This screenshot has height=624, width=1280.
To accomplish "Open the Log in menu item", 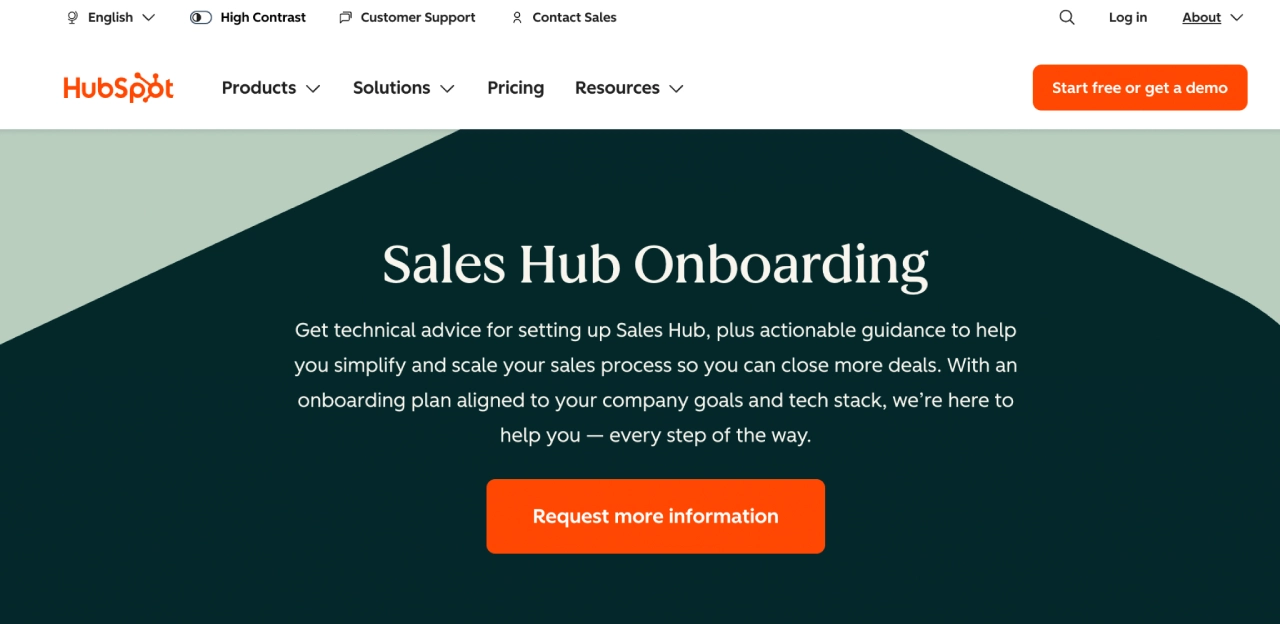I will tap(1128, 17).
